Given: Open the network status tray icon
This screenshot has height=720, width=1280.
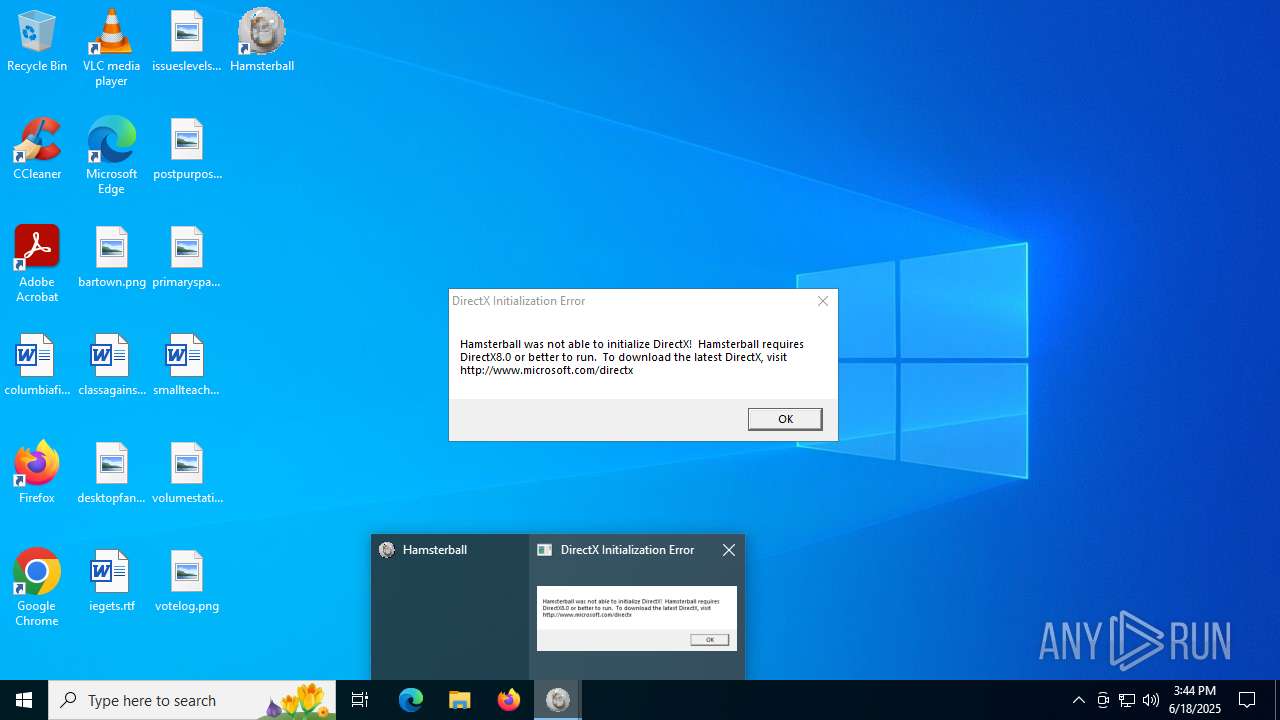Looking at the screenshot, I should (x=1127, y=700).
